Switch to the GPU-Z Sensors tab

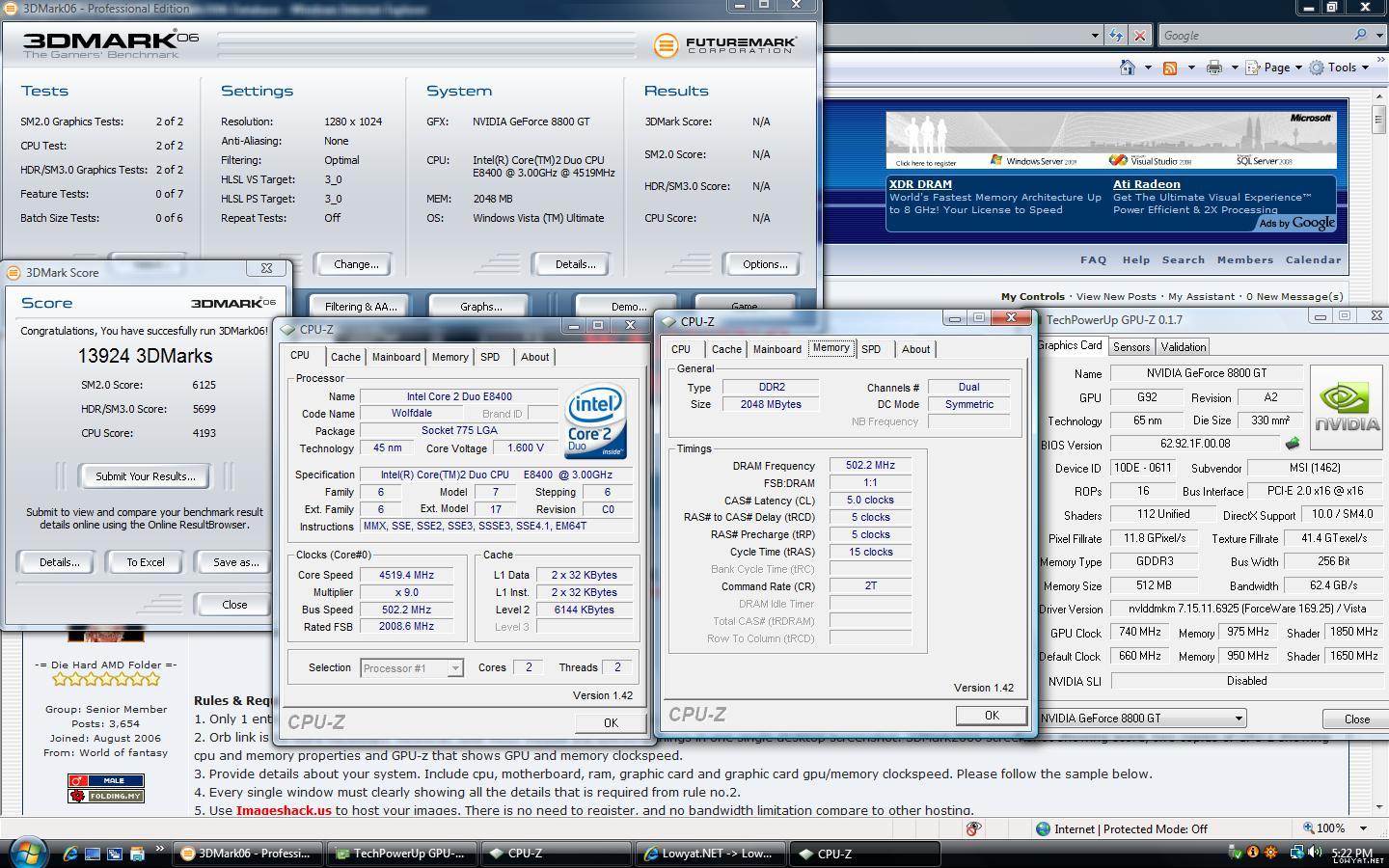1130,347
